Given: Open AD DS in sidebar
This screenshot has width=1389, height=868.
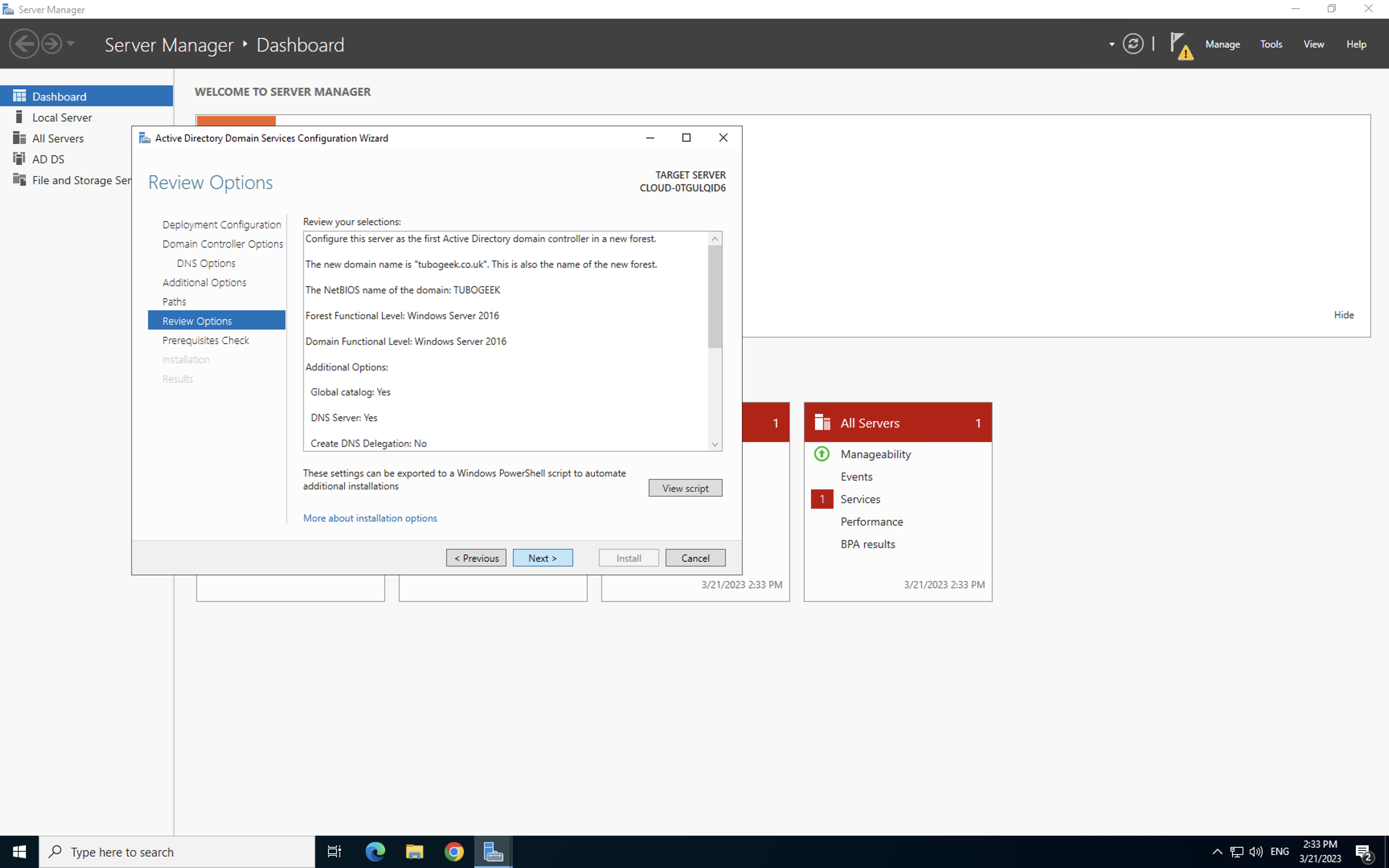Looking at the screenshot, I should pyautogui.click(x=48, y=159).
